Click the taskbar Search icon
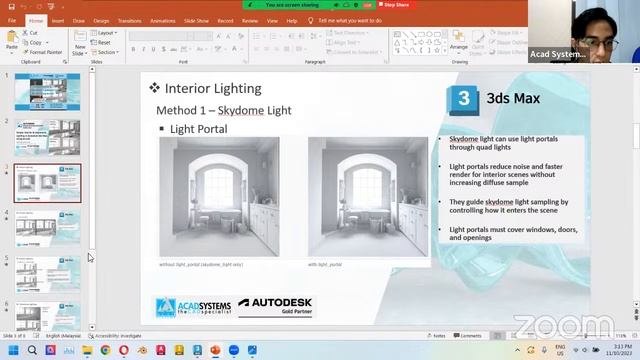The image size is (640, 360). 32,350
